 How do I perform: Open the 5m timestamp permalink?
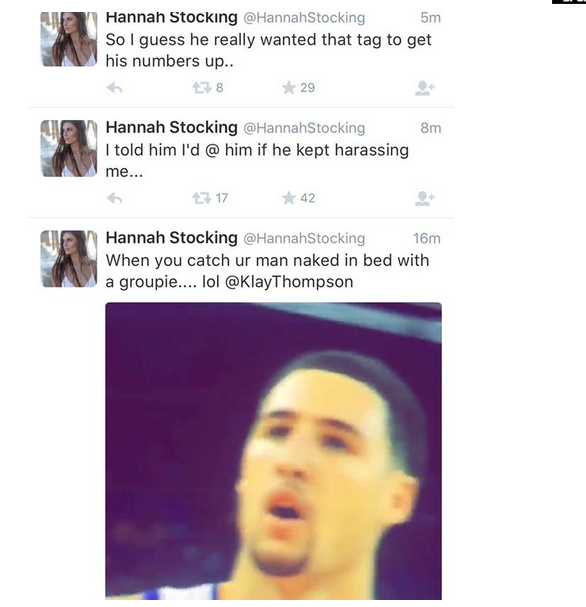click(431, 18)
